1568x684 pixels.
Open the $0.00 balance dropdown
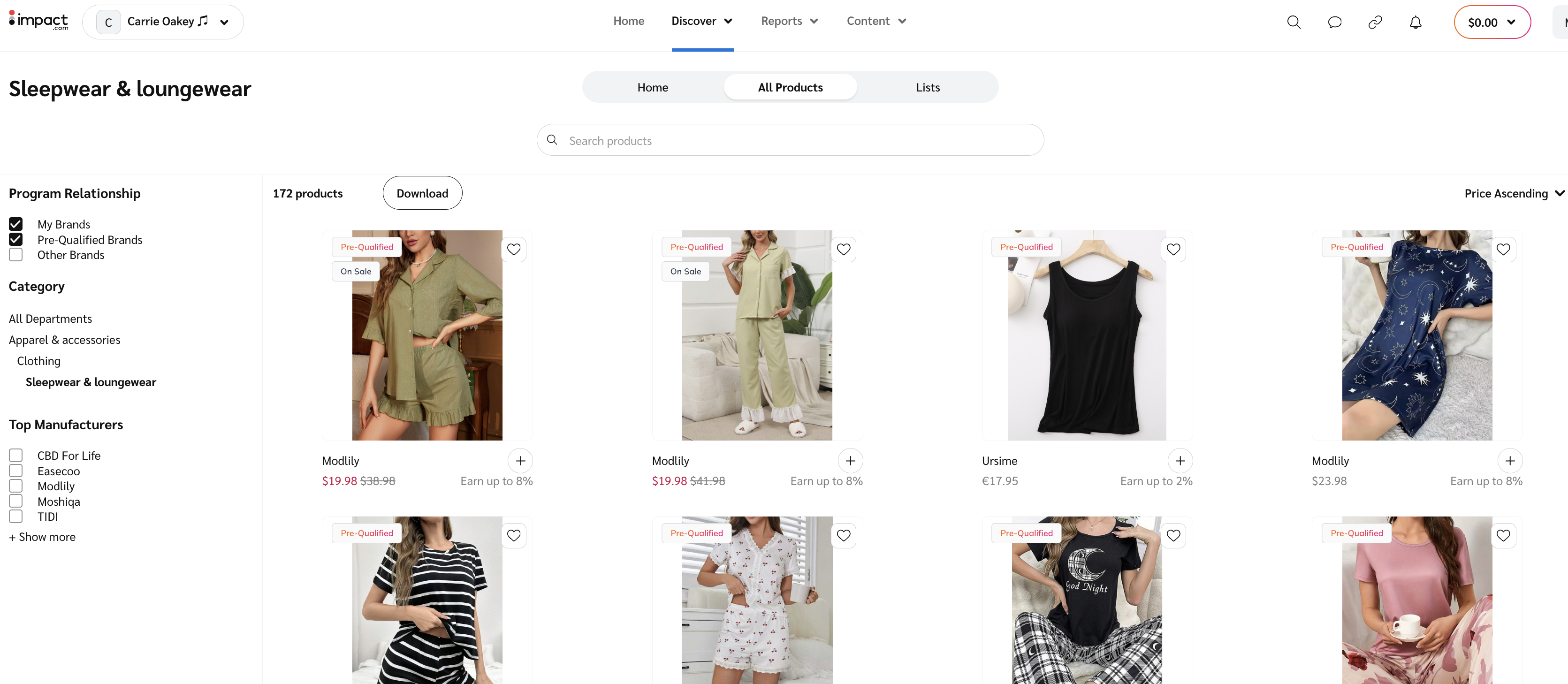coord(1492,23)
